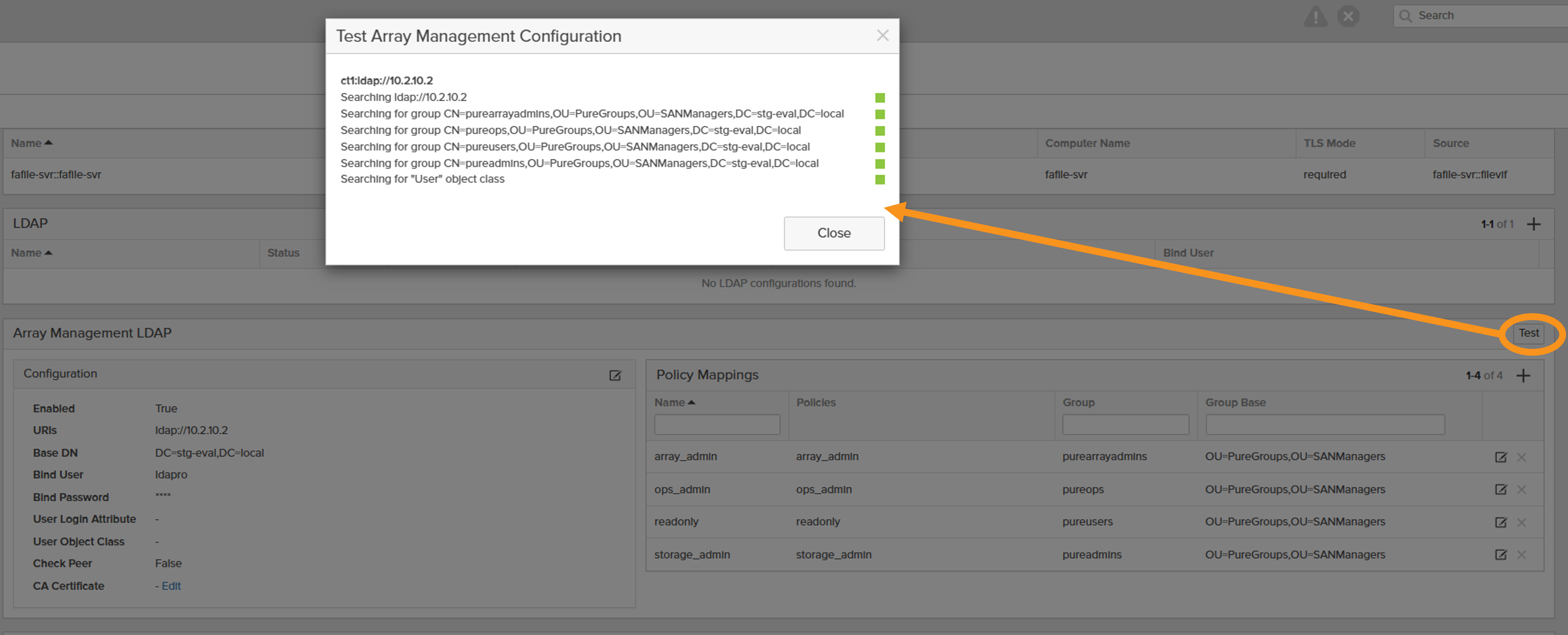
Task: Delete the array_admin policy mapping
Action: (1521, 457)
